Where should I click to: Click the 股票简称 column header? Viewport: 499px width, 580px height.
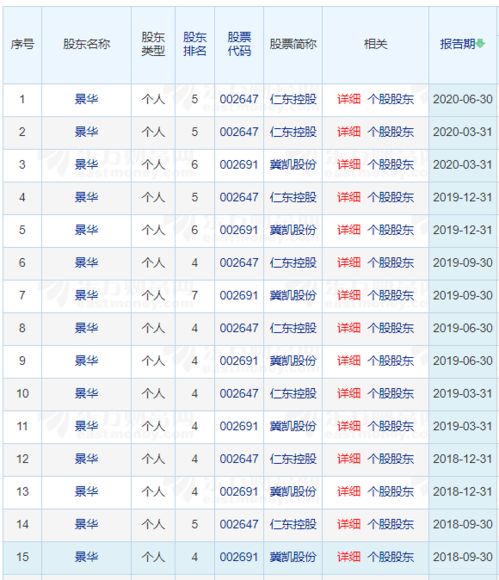coord(293,44)
